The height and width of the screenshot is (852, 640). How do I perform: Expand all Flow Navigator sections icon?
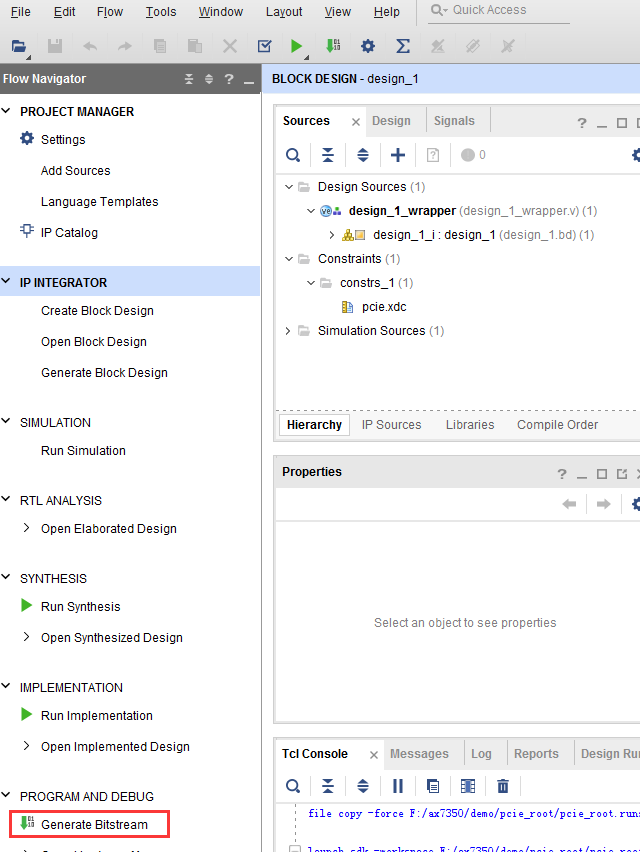click(x=209, y=79)
